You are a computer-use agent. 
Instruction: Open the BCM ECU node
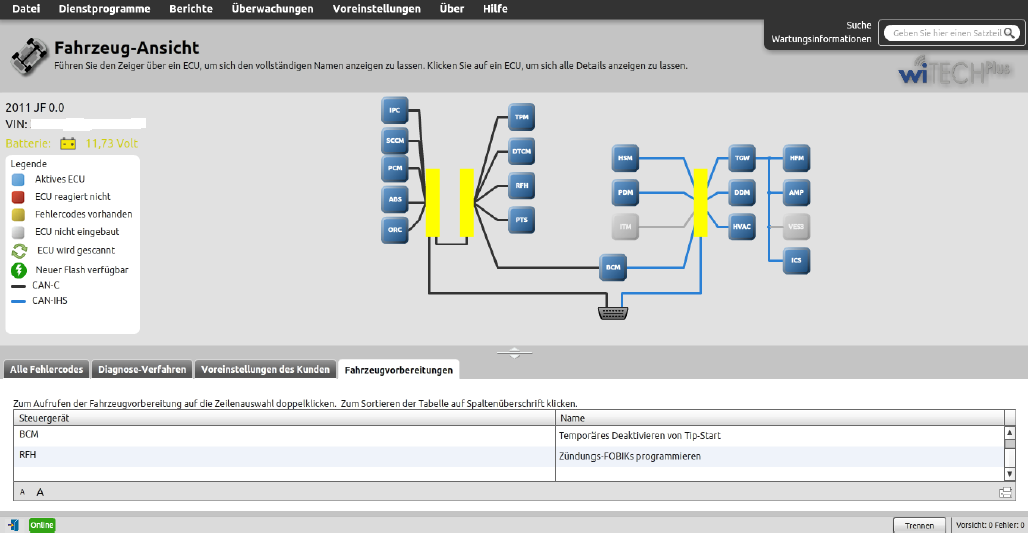point(613,267)
